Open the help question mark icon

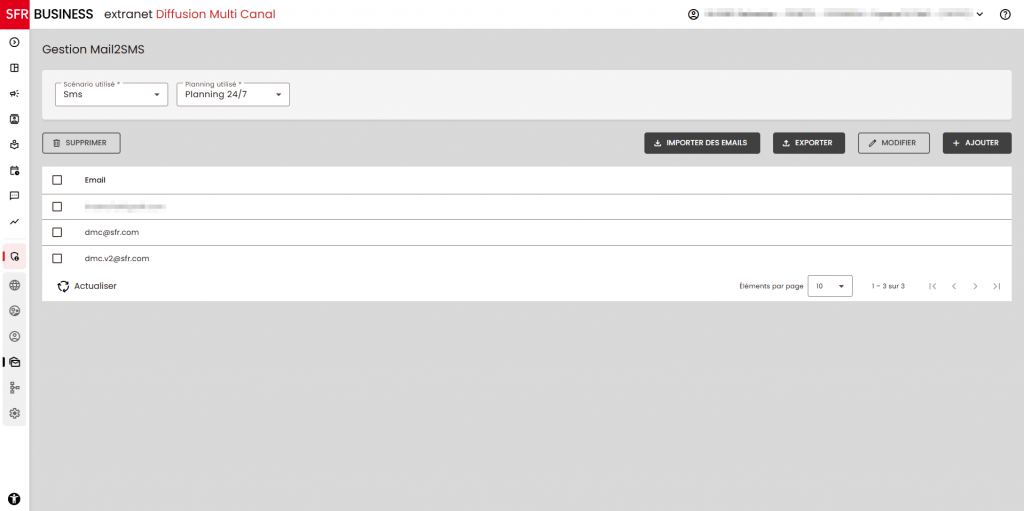pos(1005,15)
